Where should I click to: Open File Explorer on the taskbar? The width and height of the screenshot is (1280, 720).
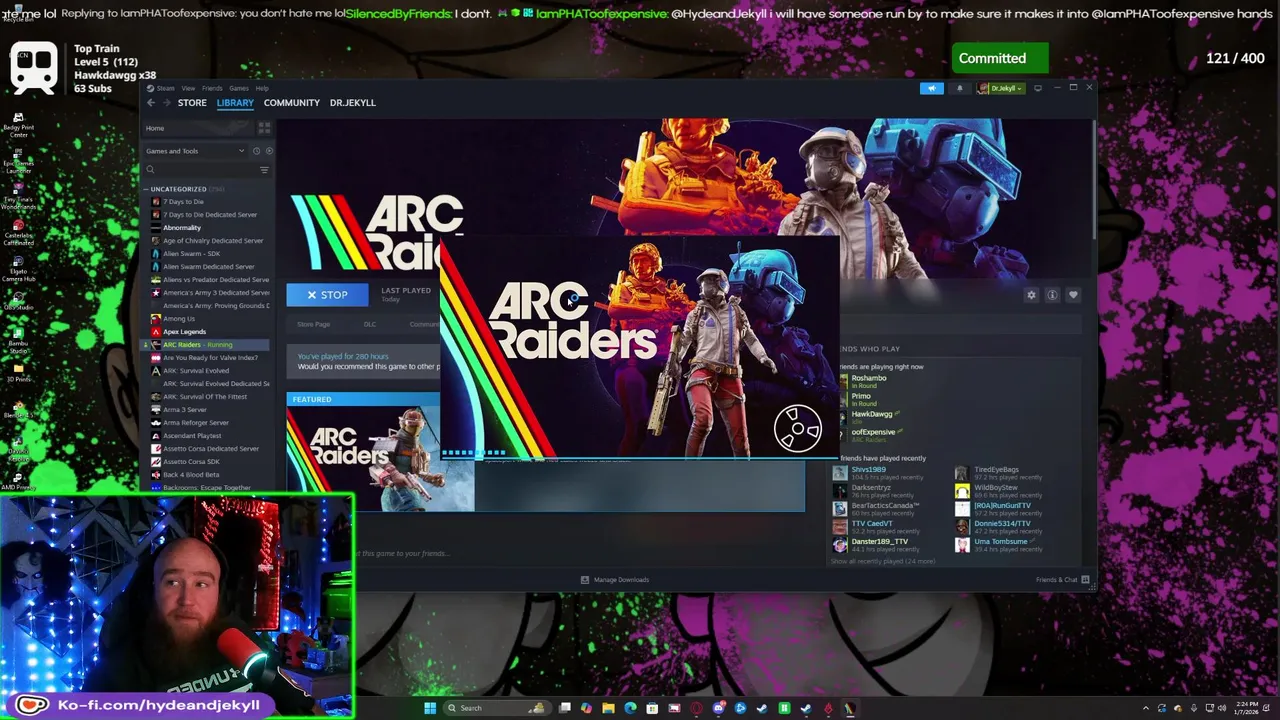click(x=608, y=708)
